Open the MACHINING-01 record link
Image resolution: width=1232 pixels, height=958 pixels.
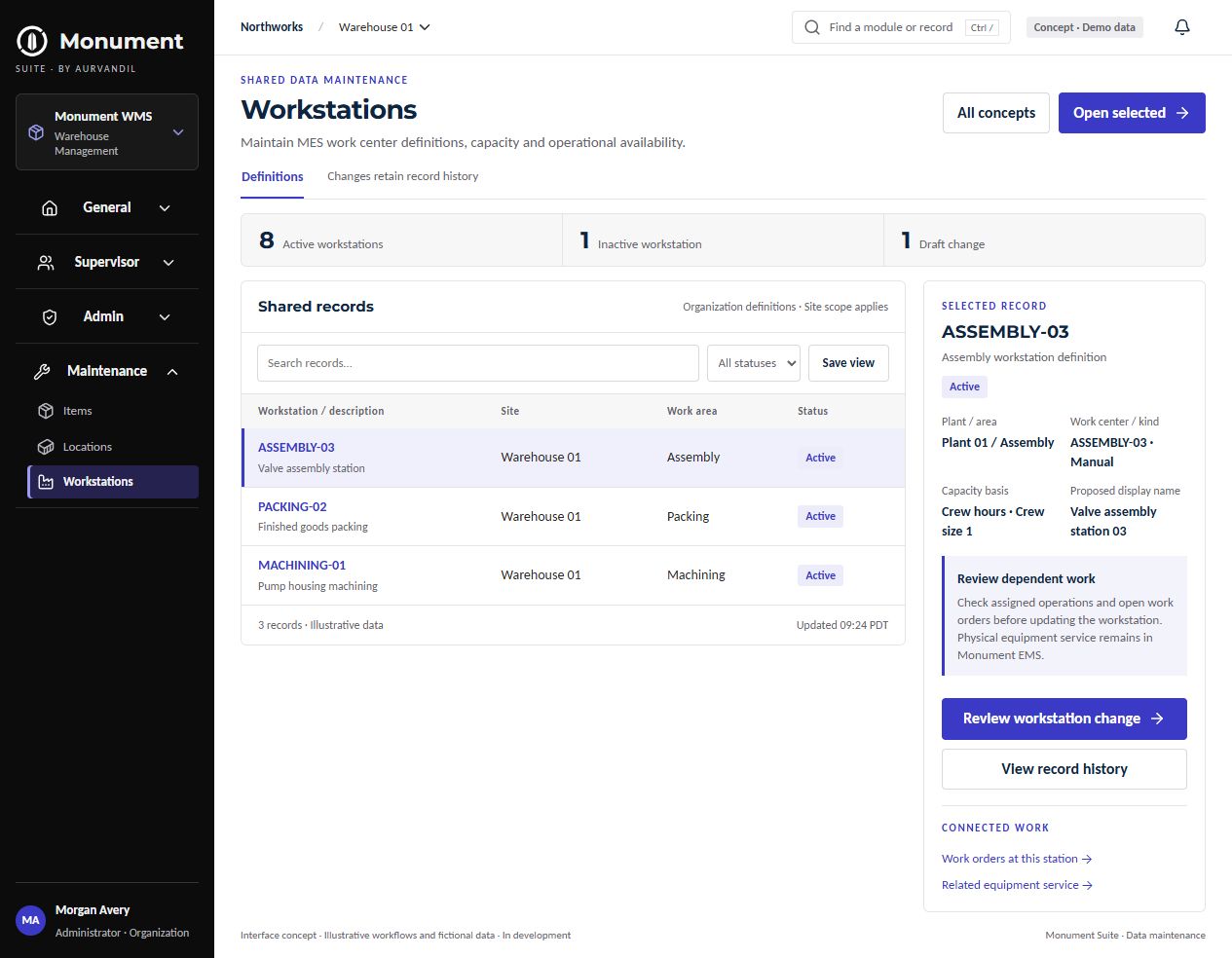point(302,566)
